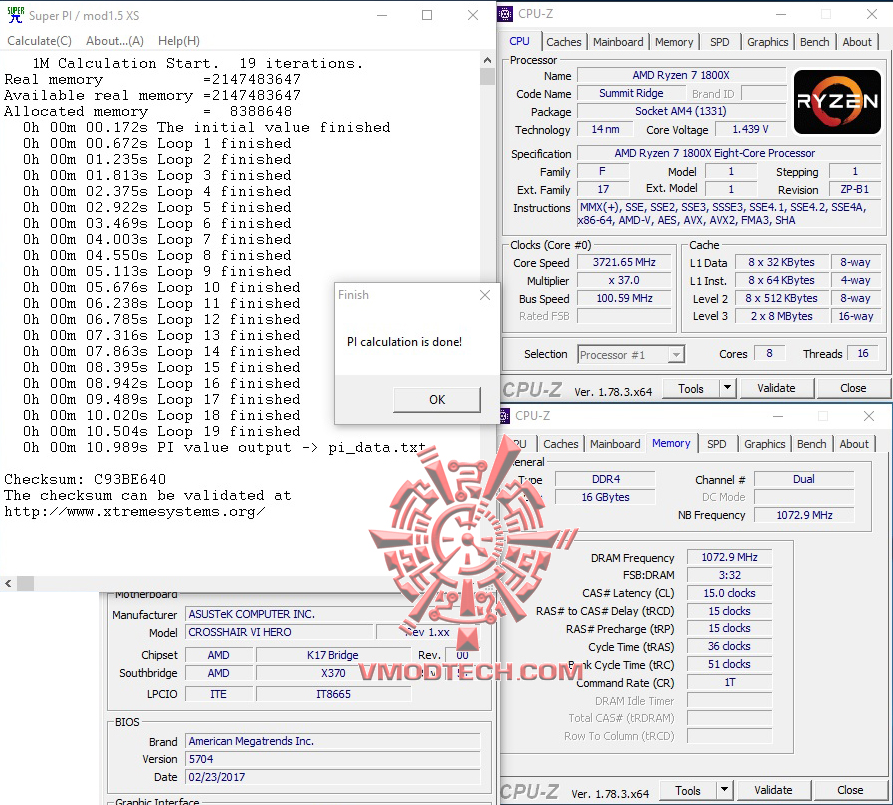Switch to the Caches tab in CPU-Z

[564, 41]
